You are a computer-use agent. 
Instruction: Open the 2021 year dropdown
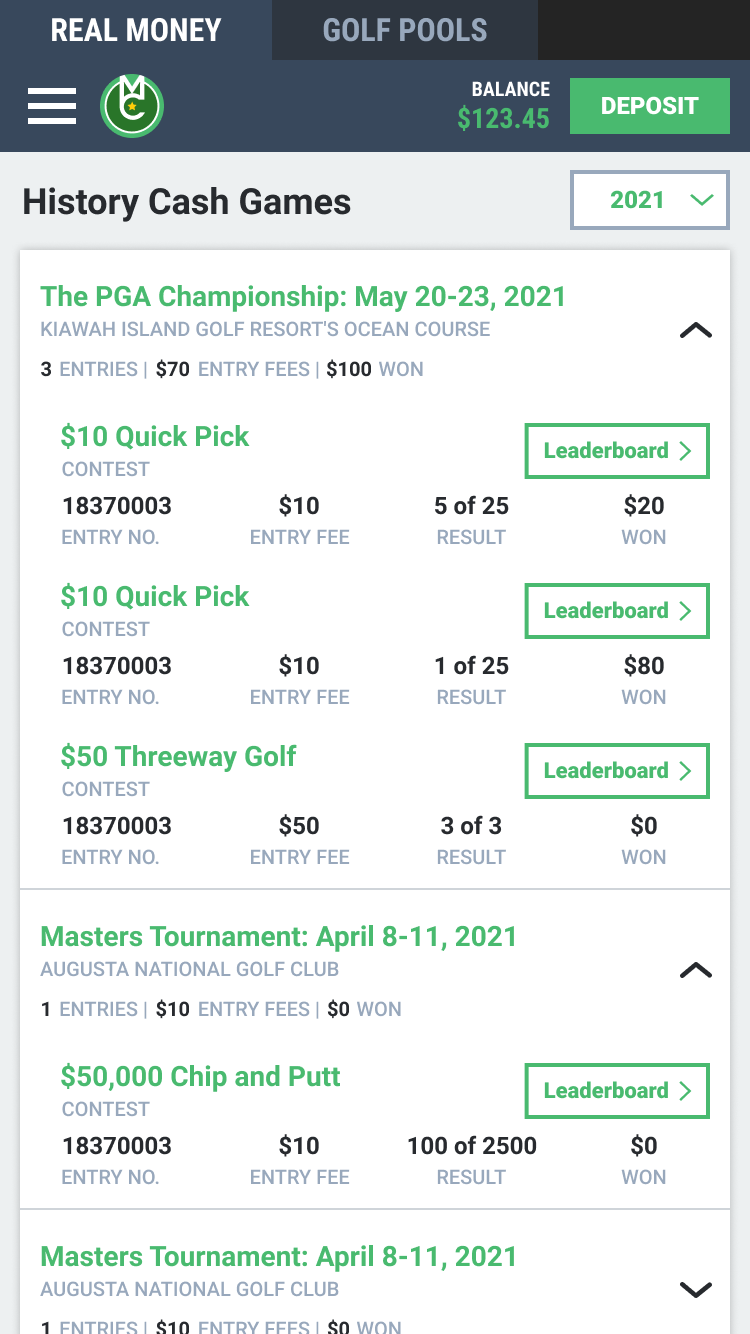pyautogui.click(x=650, y=200)
